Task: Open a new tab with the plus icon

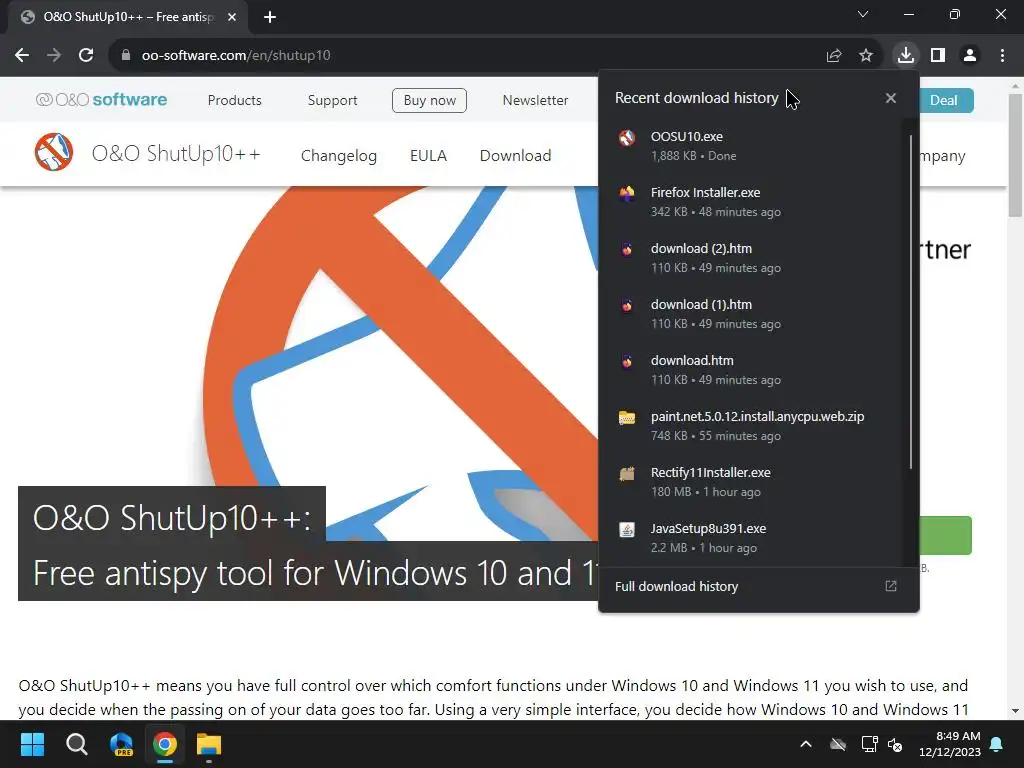Action: tap(270, 17)
